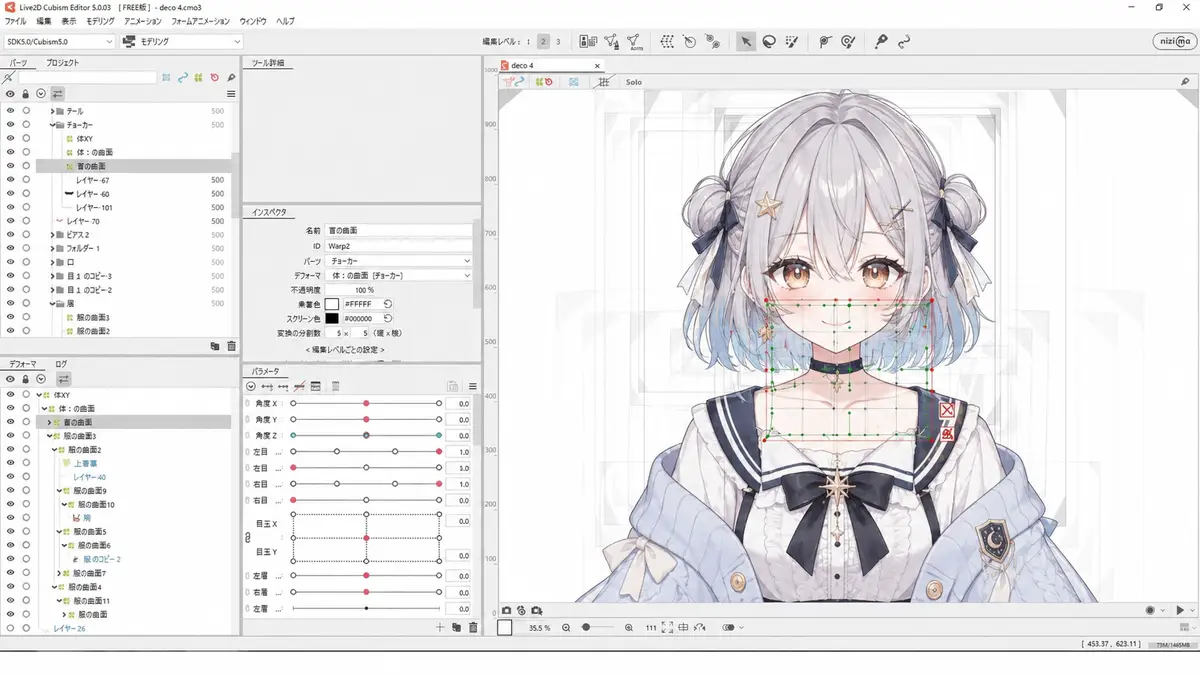Select edit level 2 button
Screen dimensions: 1200x675
pyautogui.click(x=543, y=41)
